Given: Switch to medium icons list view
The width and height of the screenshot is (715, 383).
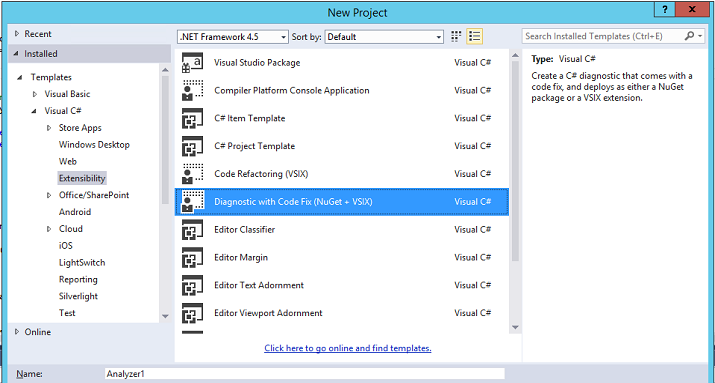Looking at the screenshot, I should [x=475, y=36].
